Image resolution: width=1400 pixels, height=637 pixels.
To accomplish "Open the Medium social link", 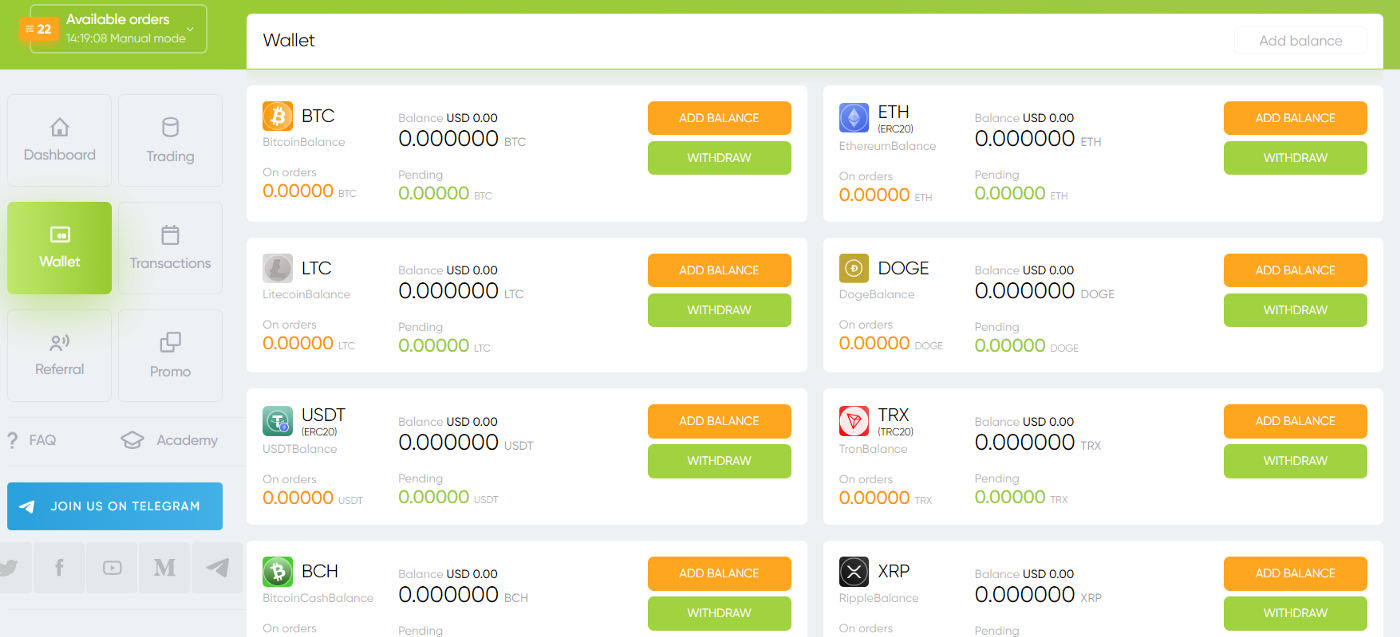I will (165, 568).
